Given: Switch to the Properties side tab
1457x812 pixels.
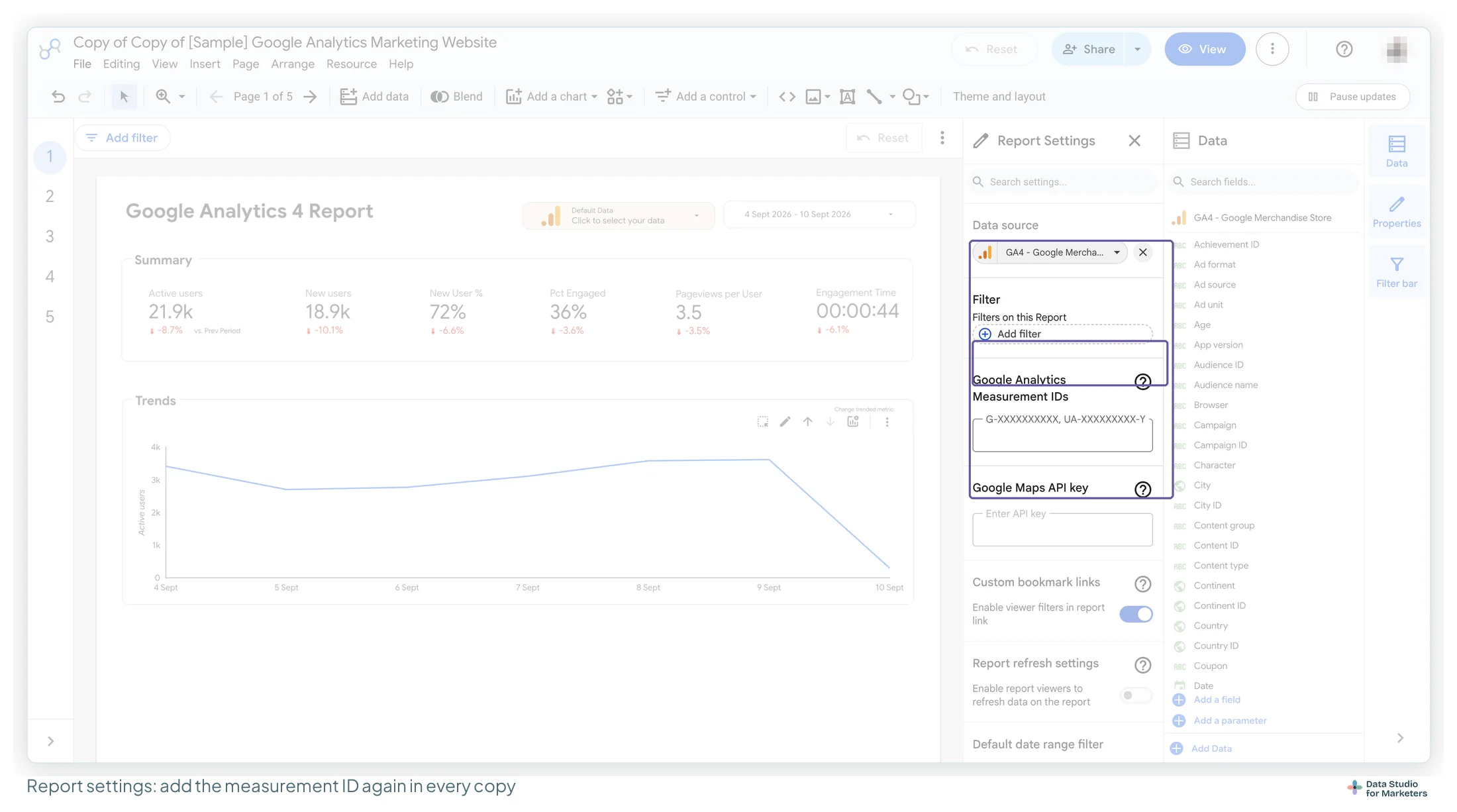Looking at the screenshot, I should [1397, 211].
